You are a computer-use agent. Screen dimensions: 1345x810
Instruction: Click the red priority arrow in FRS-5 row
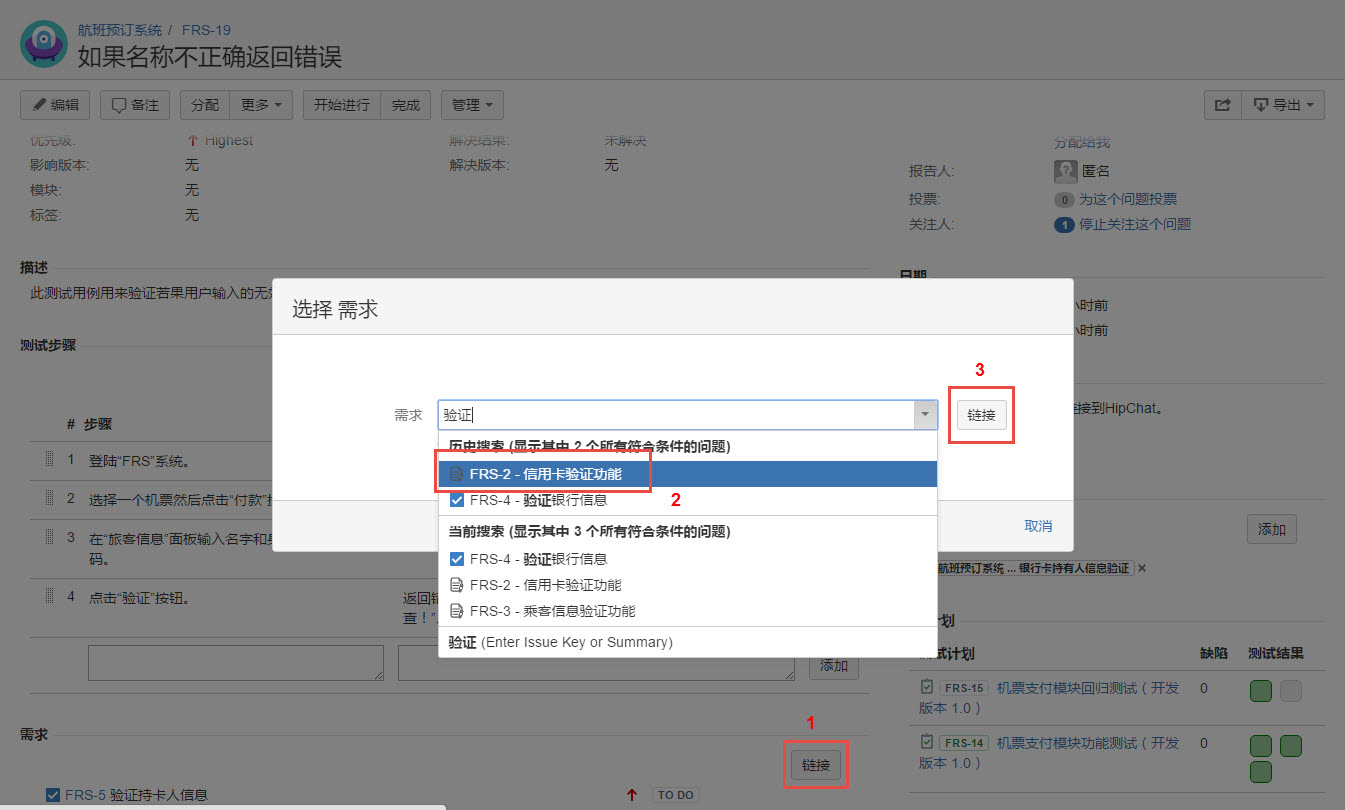pyautogui.click(x=631, y=796)
